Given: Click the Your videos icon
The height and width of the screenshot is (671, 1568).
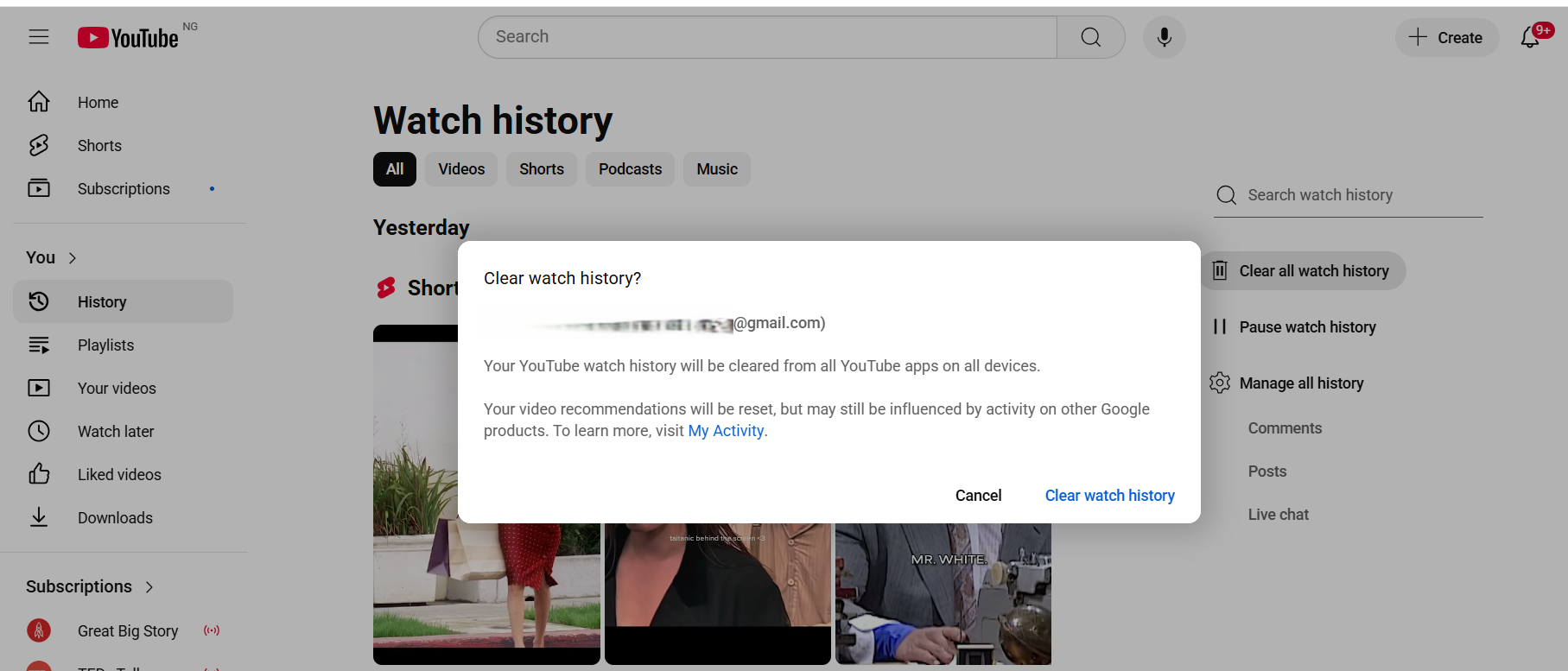Looking at the screenshot, I should [x=39, y=388].
